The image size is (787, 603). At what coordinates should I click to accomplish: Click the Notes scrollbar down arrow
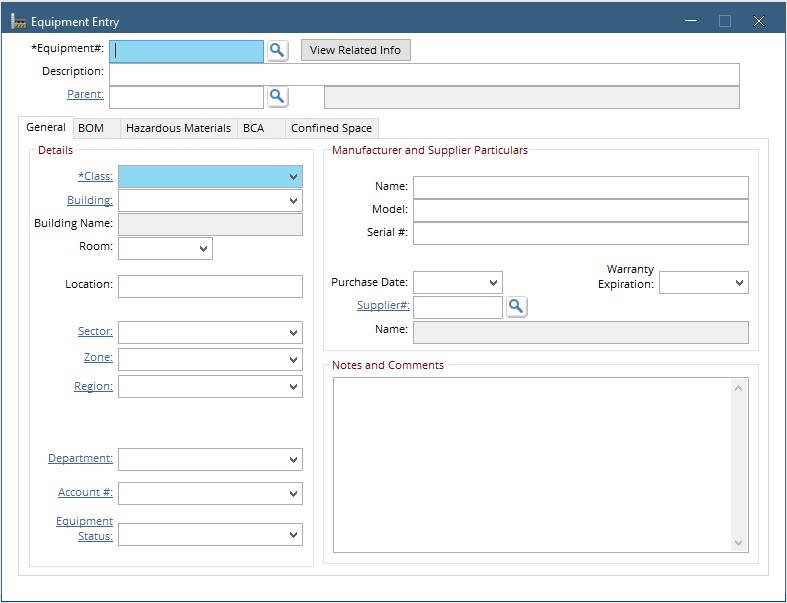point(739,543)
